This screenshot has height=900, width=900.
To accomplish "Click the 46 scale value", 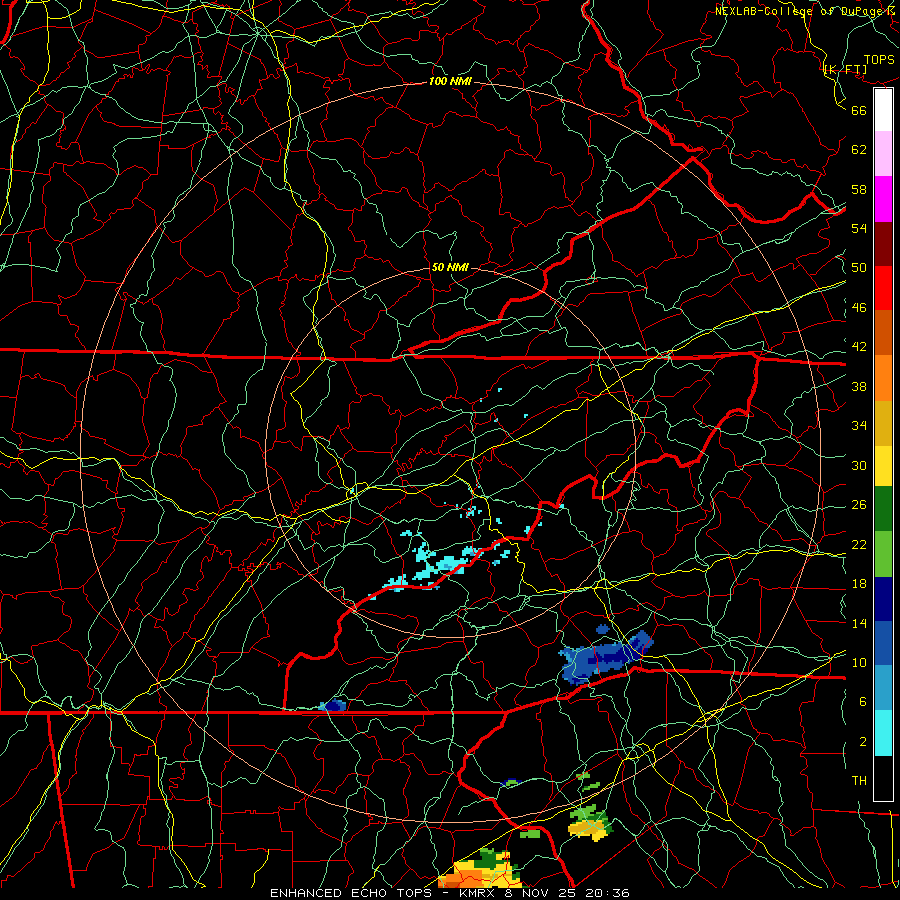I will [x=859, y=308].
